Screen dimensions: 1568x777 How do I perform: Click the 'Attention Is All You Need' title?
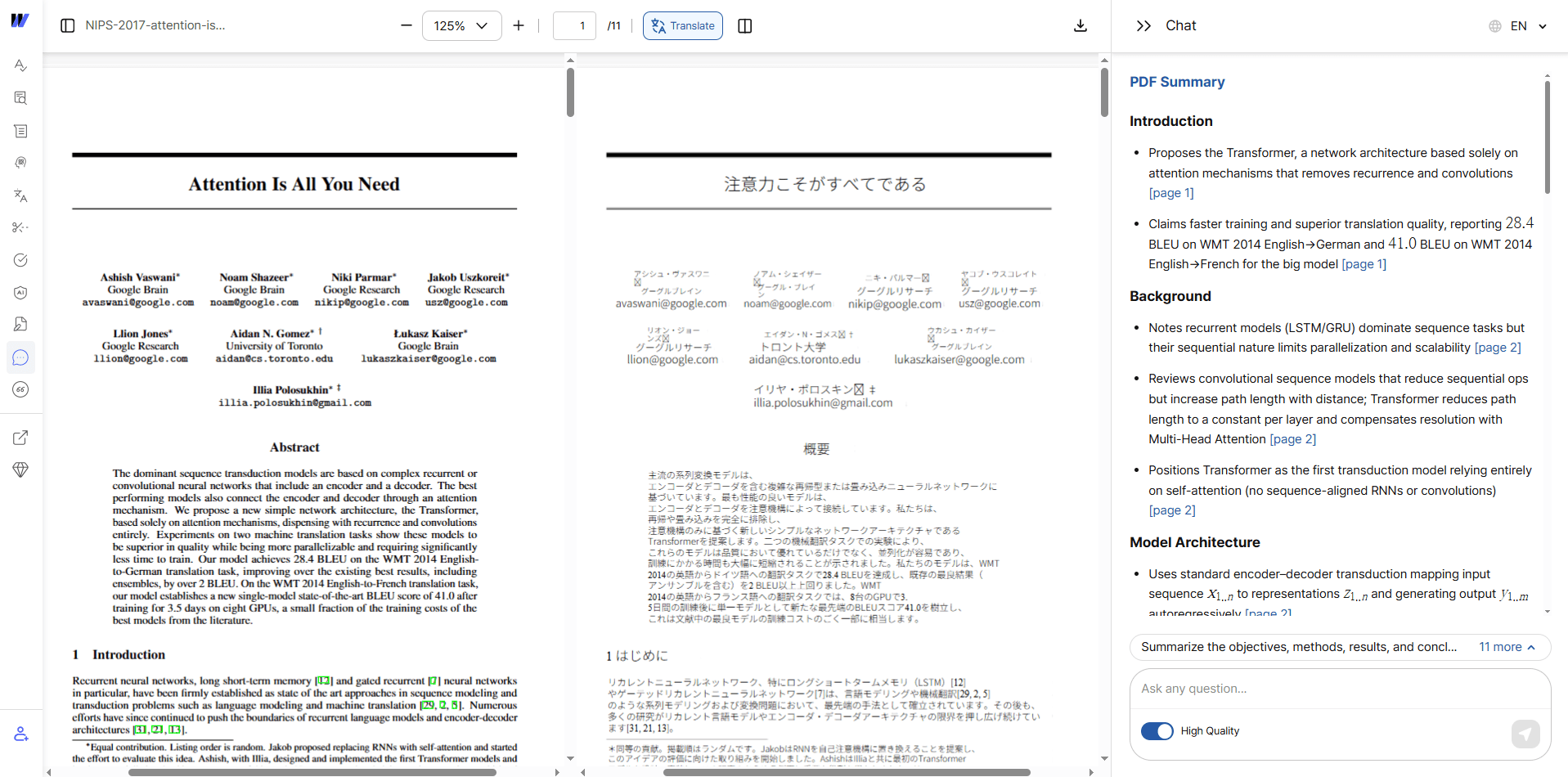click(x=294, y=184)
